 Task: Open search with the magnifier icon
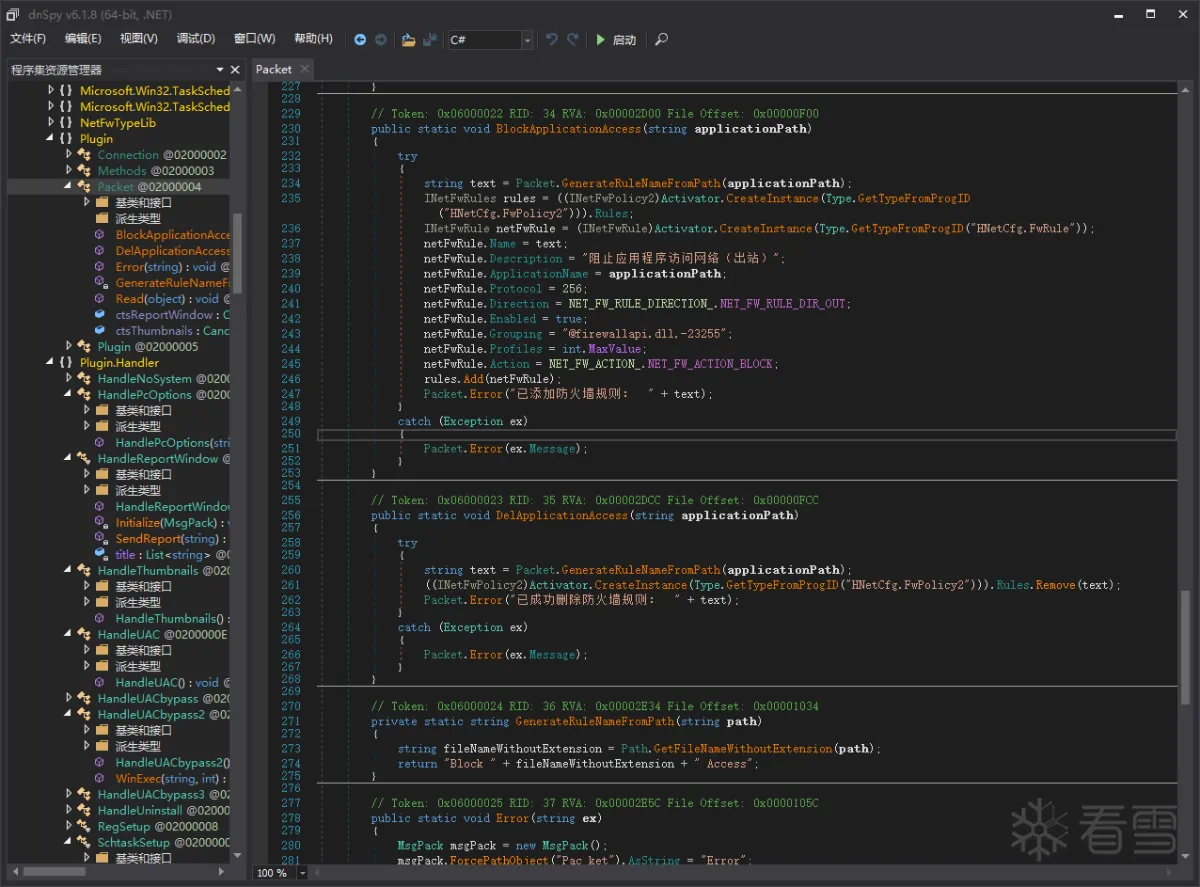point(661,40)
